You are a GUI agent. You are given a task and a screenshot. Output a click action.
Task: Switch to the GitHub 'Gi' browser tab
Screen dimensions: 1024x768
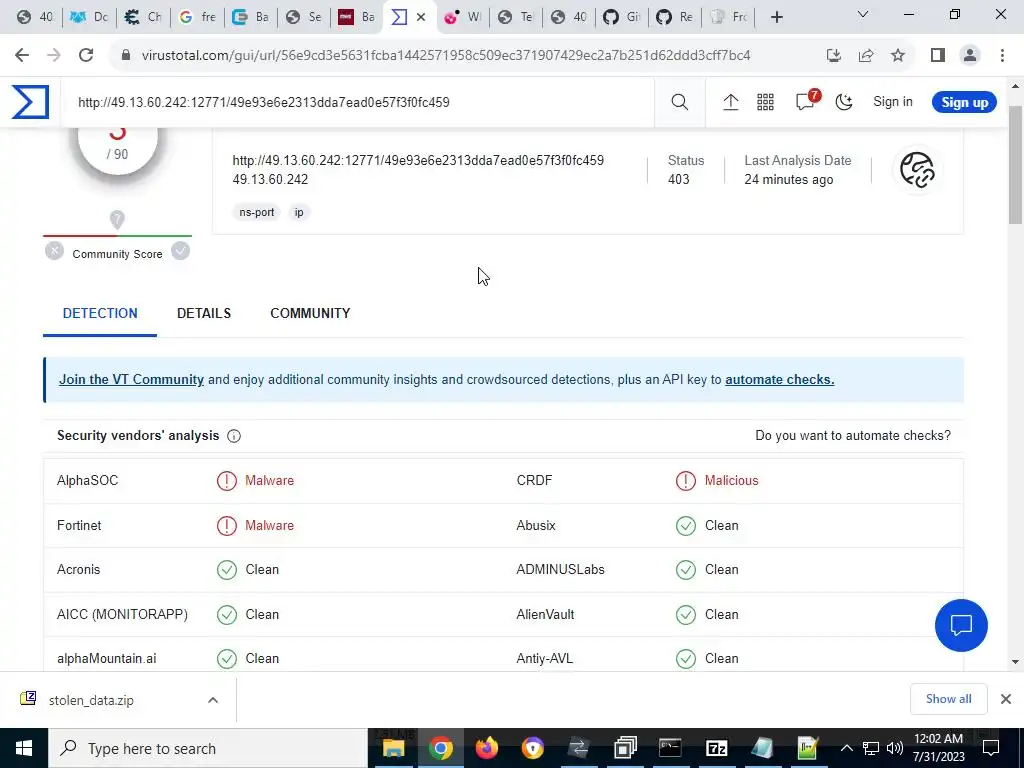pyautogui.click(x=622, y=17)
